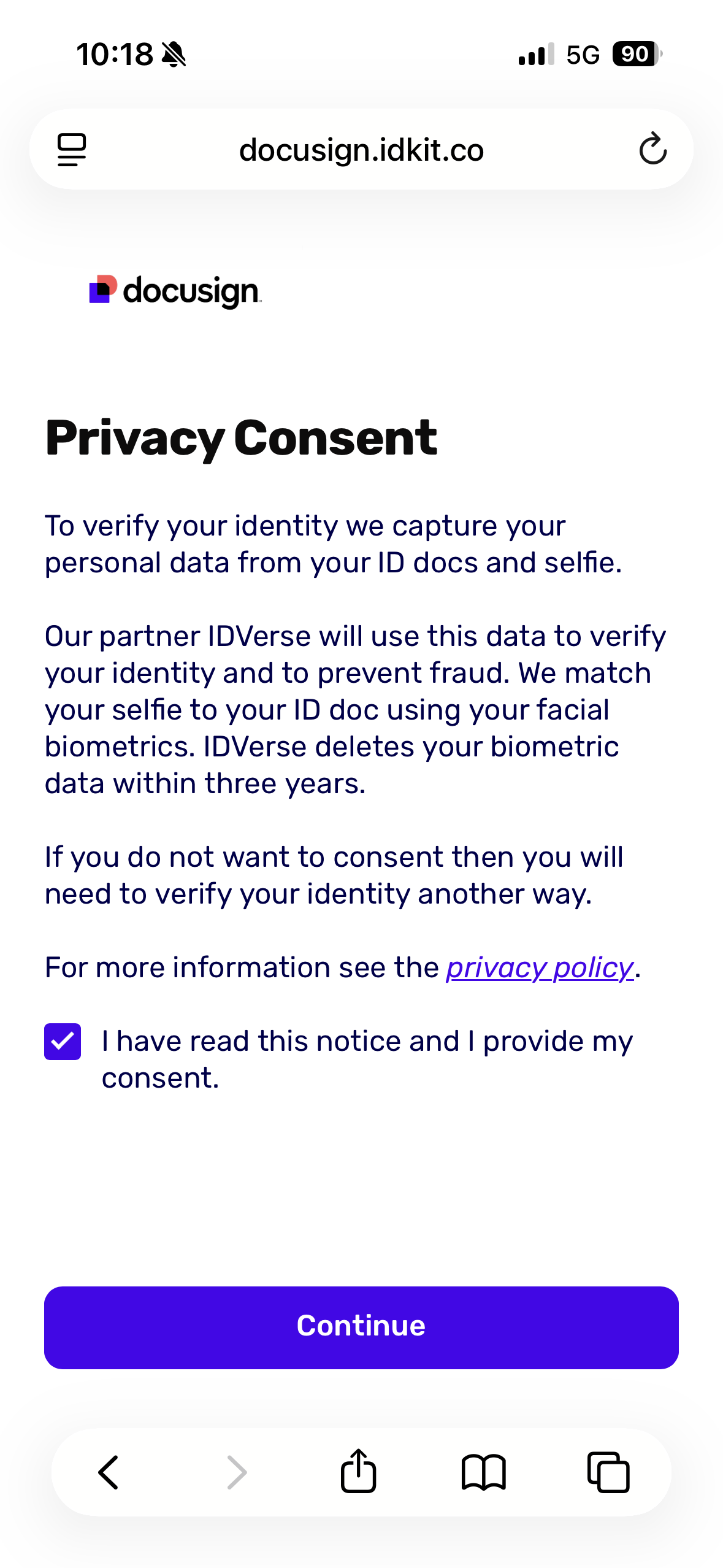
Task: Go back using Safari back arrow
Action: [x=109, y=1472]
